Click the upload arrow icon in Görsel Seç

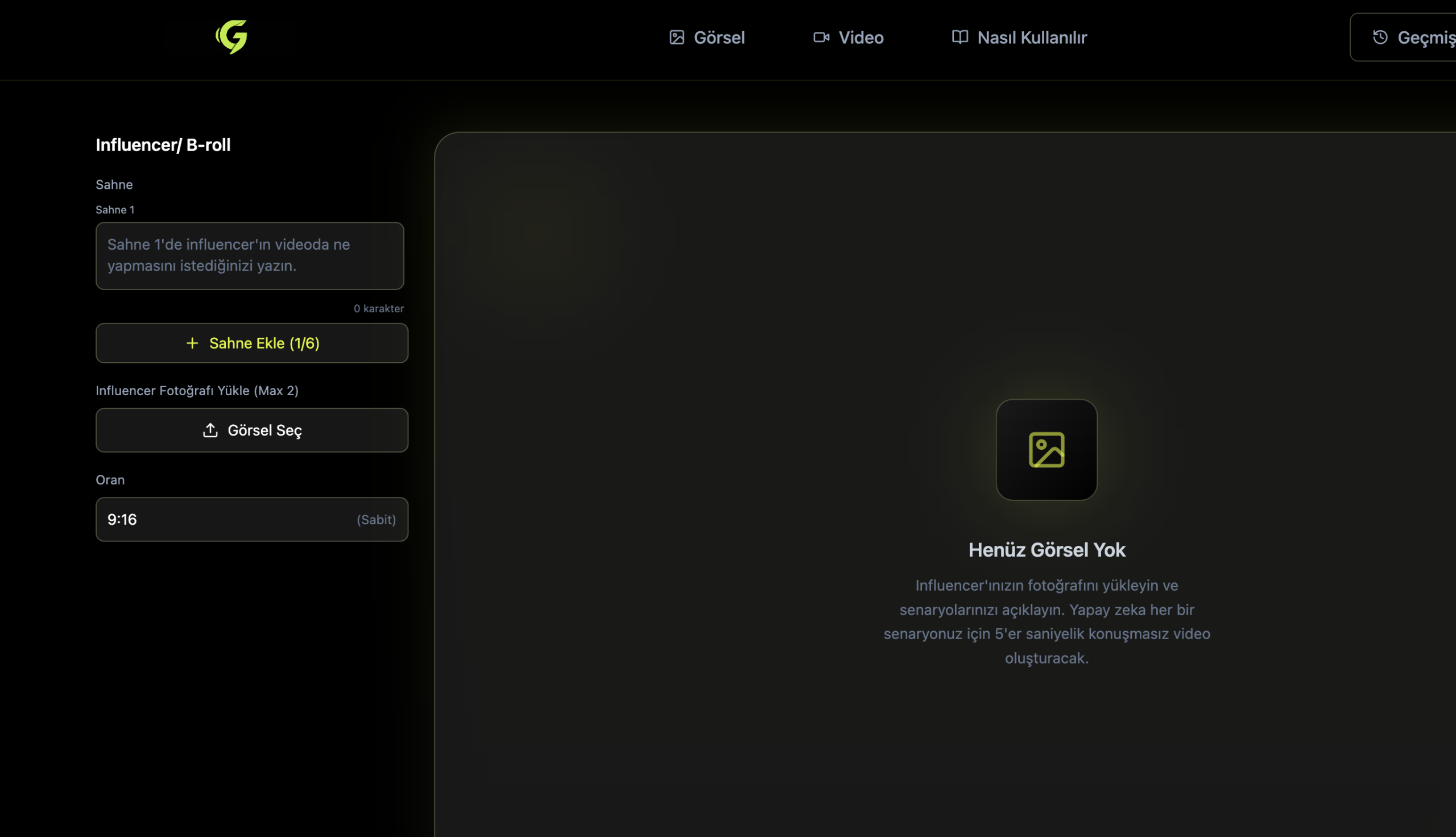tap(210, 430)
